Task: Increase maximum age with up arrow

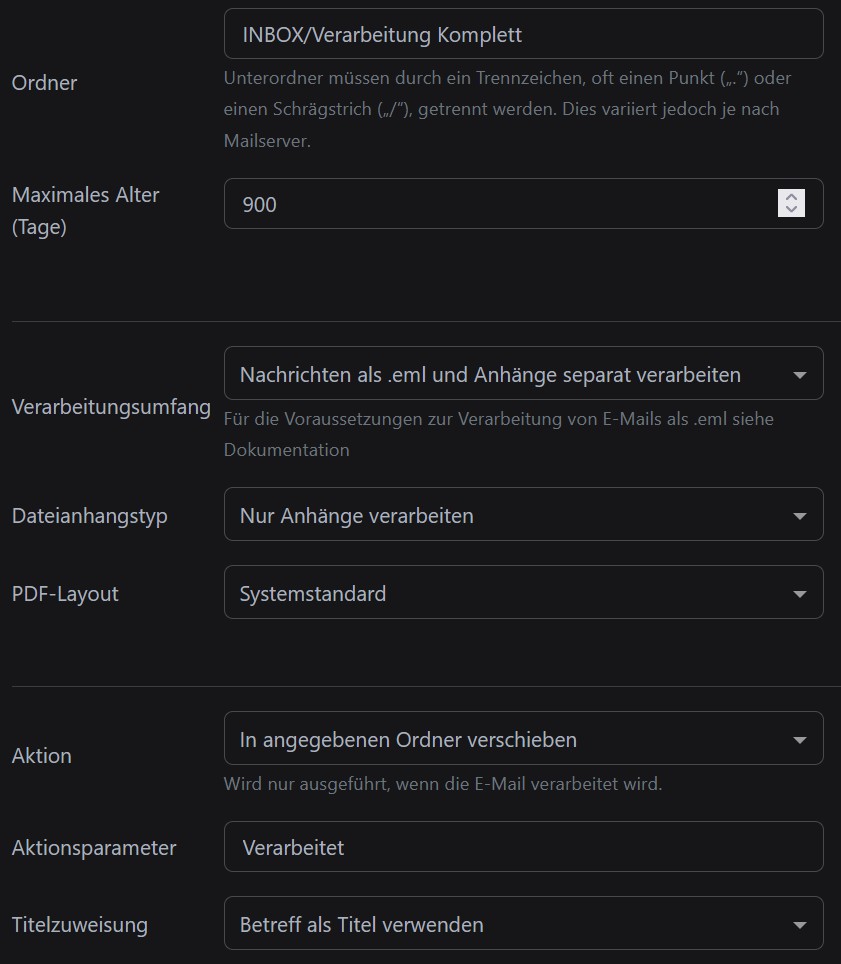Action: click(791, 197)
